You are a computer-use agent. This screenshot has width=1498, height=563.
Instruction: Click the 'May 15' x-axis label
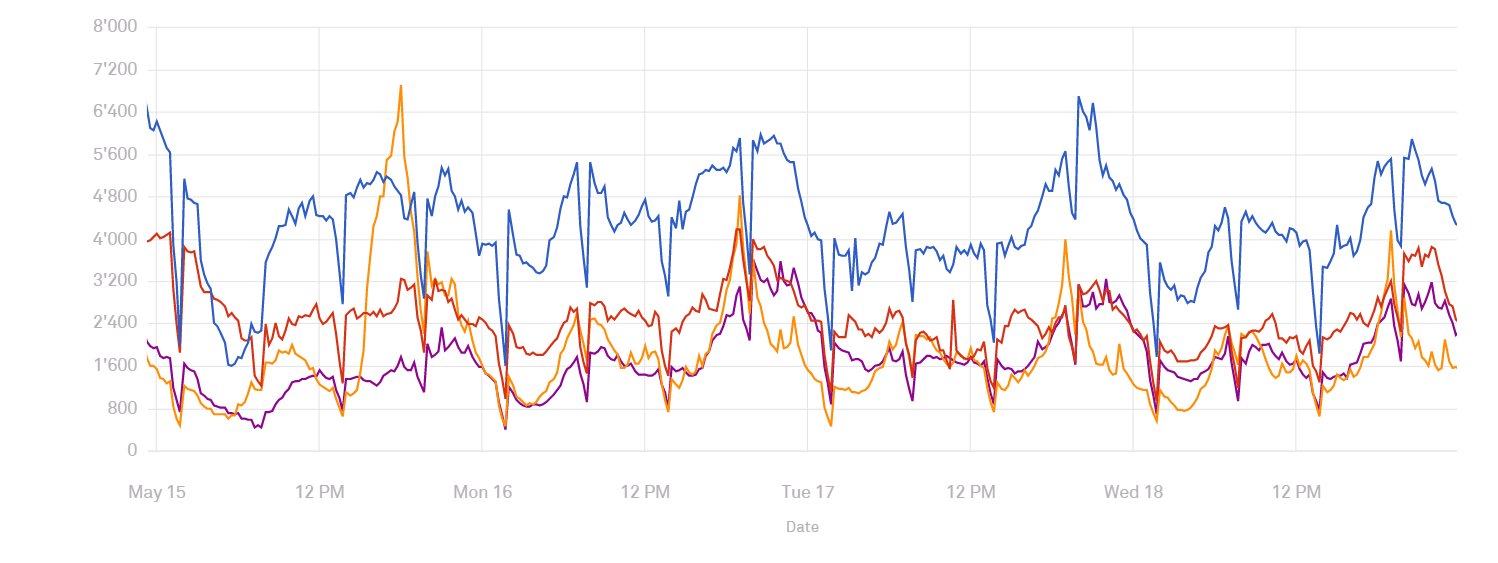(x=157, y=492)
